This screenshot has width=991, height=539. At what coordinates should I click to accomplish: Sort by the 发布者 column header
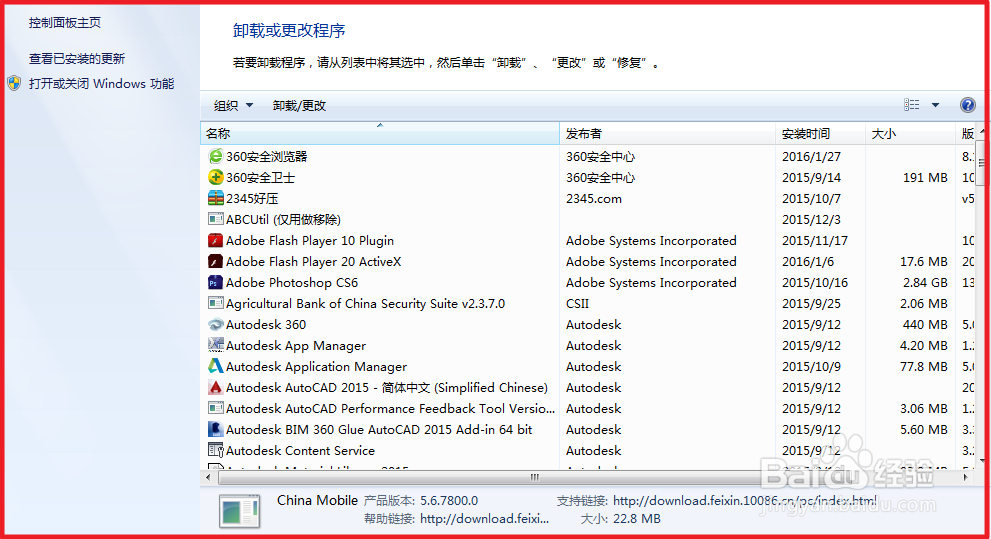[667, 133]
